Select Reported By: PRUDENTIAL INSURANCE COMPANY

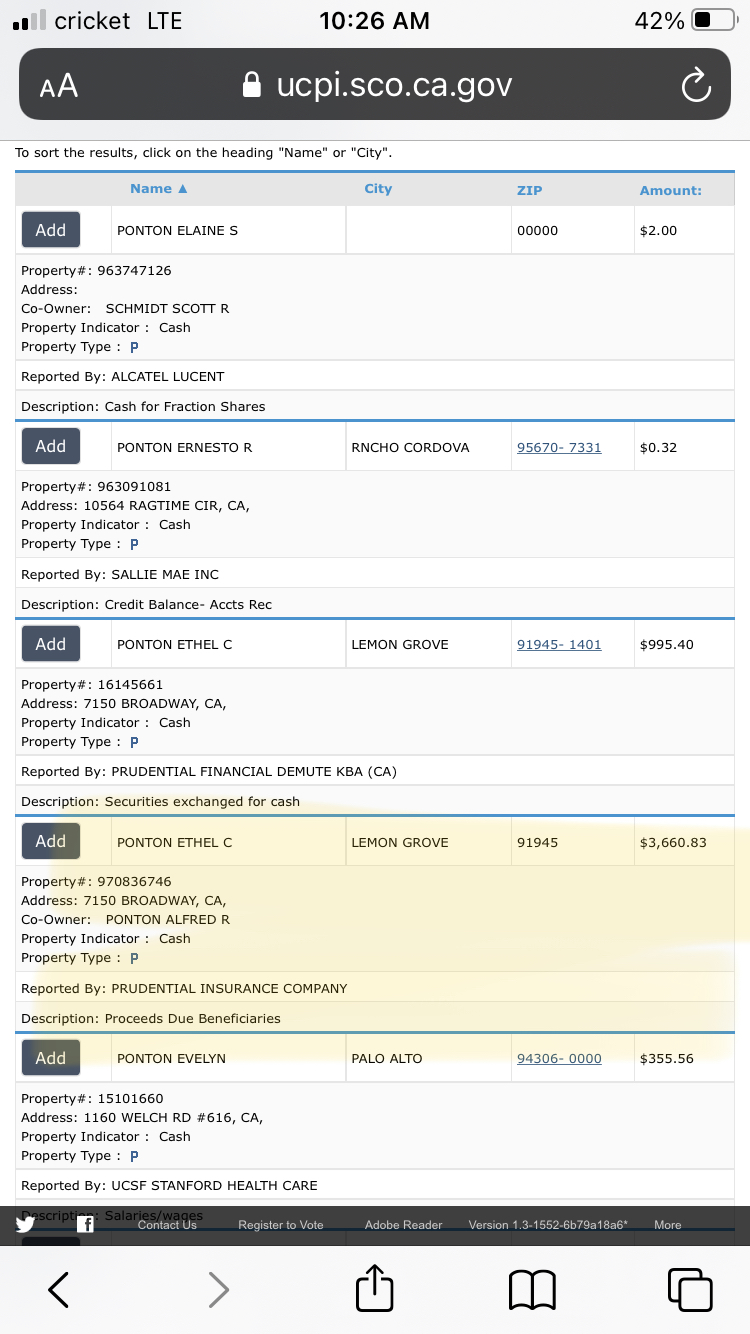pyautogui.click(x=184, y=989)
